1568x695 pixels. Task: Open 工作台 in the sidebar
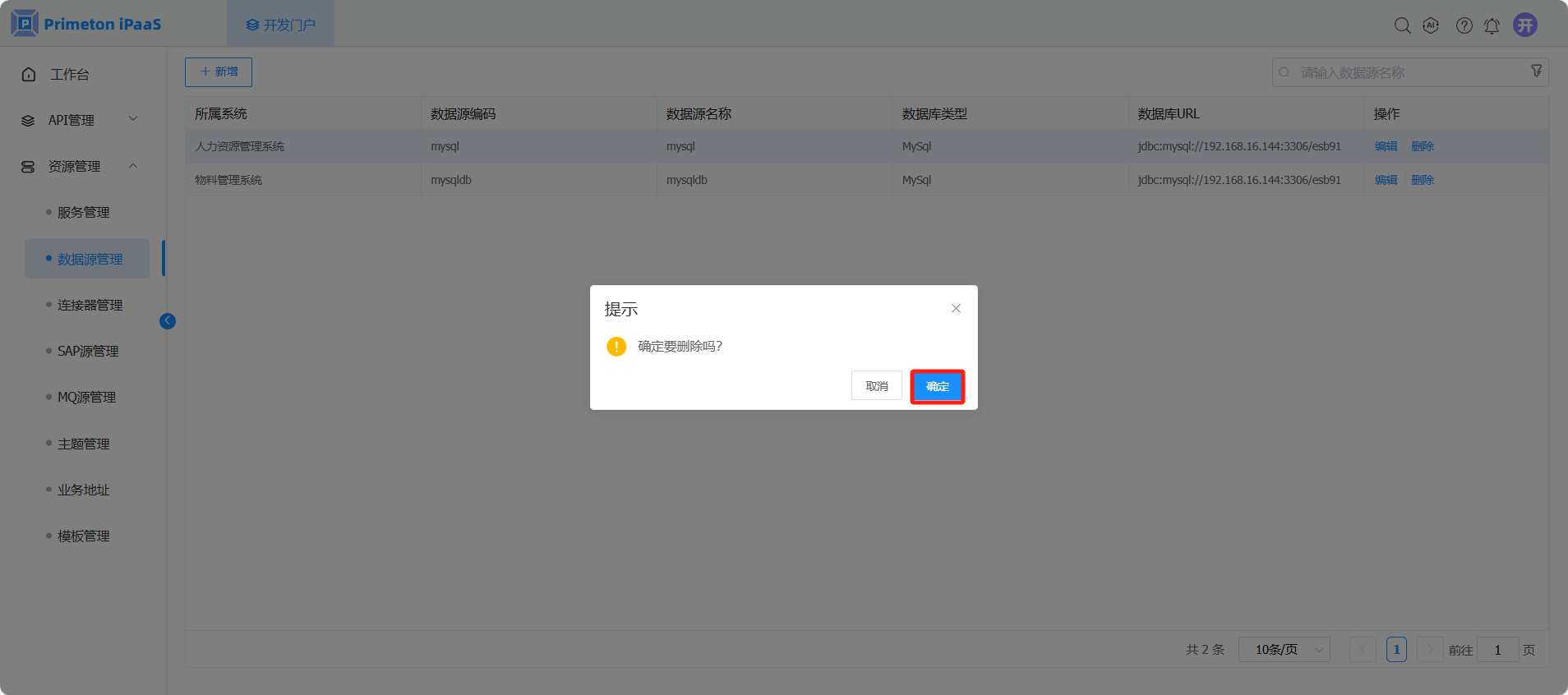[x=70, y=74]
